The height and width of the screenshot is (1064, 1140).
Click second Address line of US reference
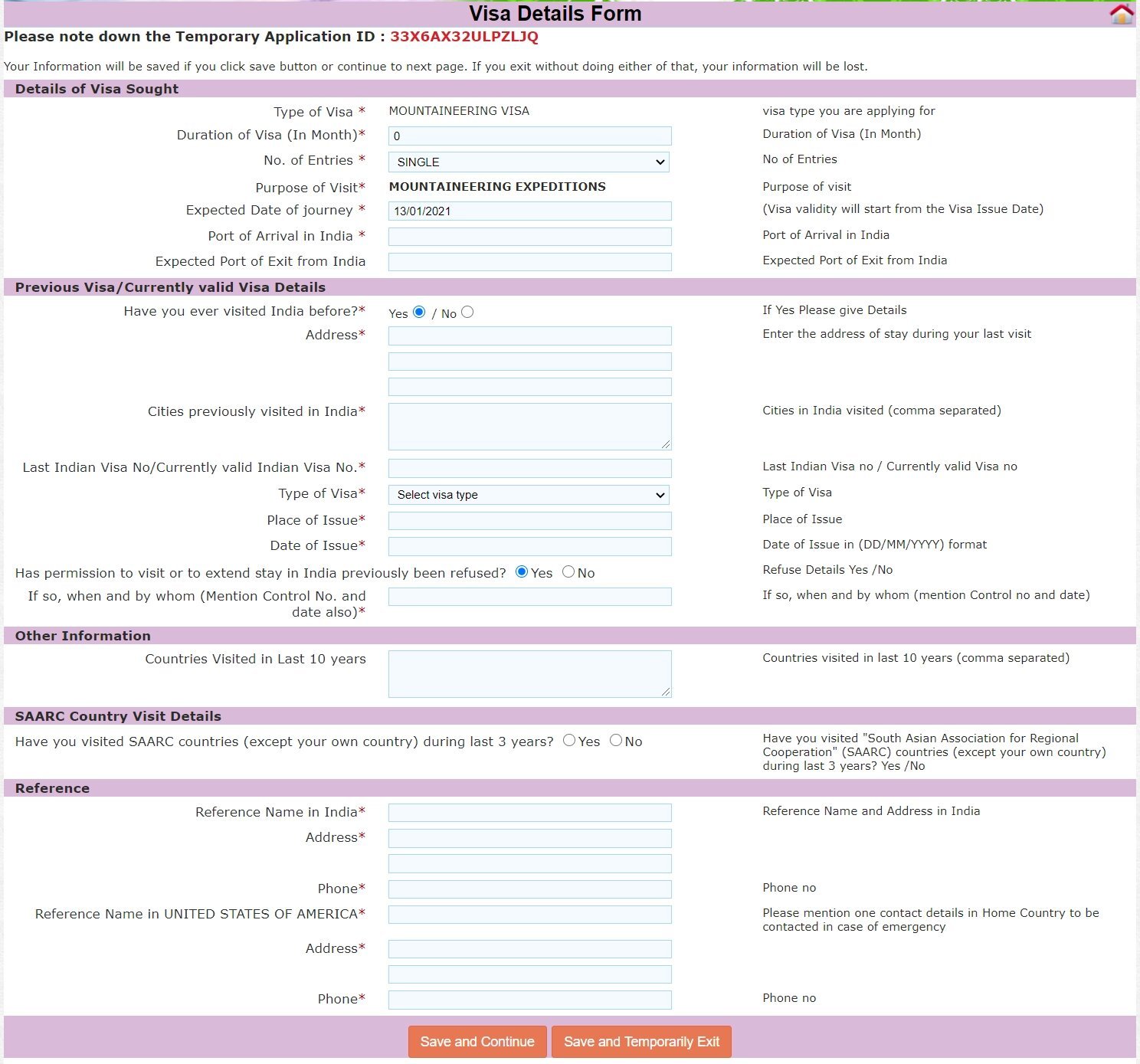(530, 974)
